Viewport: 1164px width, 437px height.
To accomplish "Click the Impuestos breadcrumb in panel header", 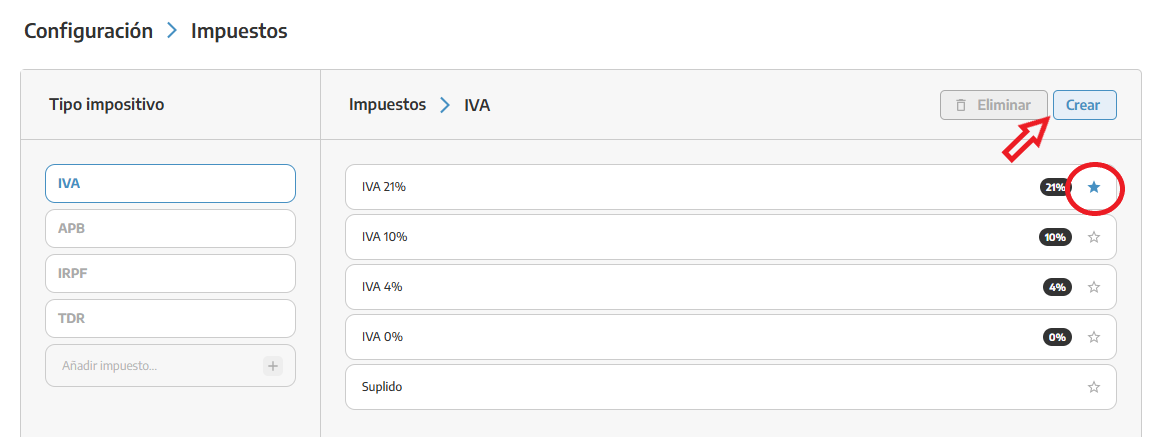I will (x=388, y=105).
